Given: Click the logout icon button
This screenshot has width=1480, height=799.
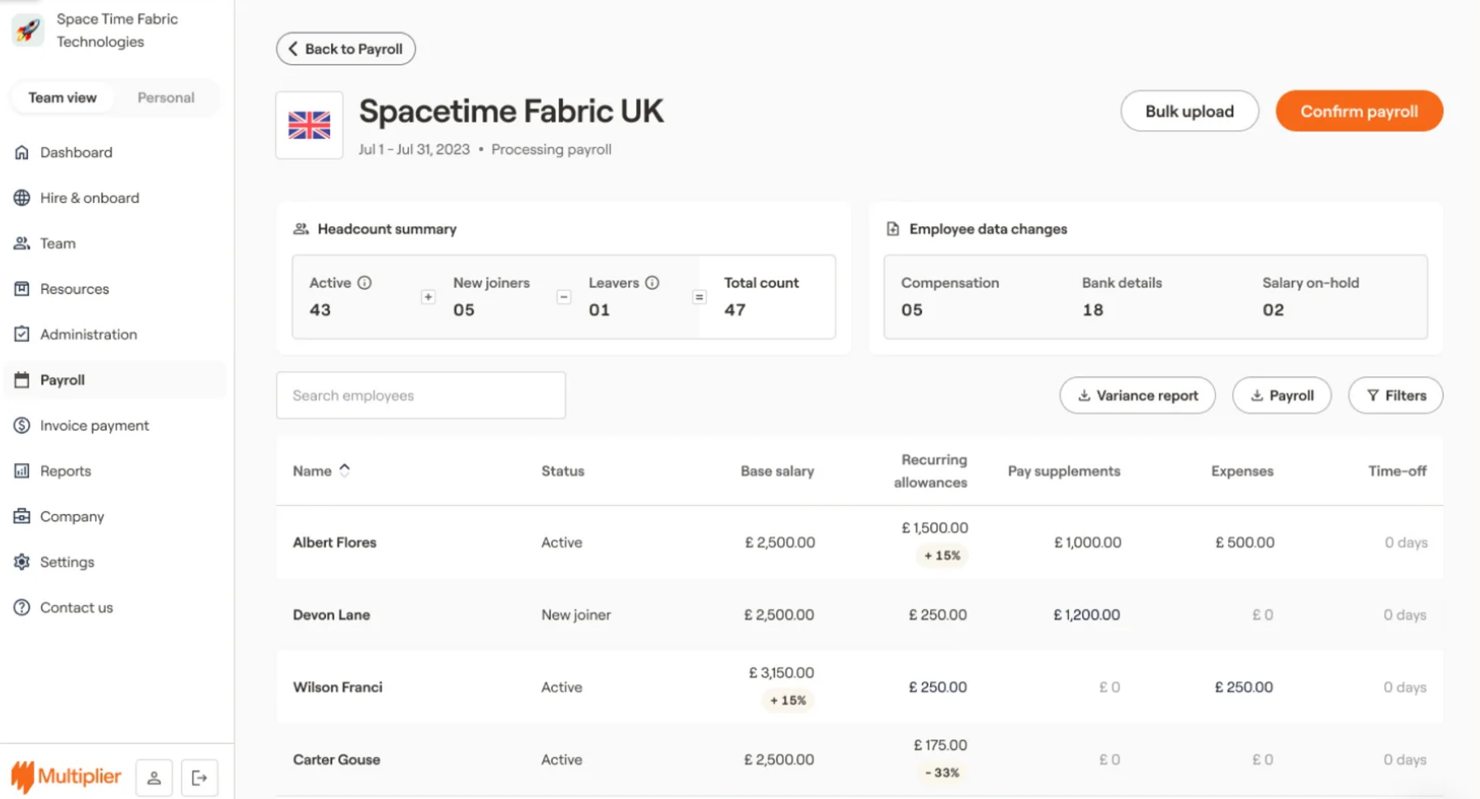Looking at the screenshot, I should tap(199, 778).
